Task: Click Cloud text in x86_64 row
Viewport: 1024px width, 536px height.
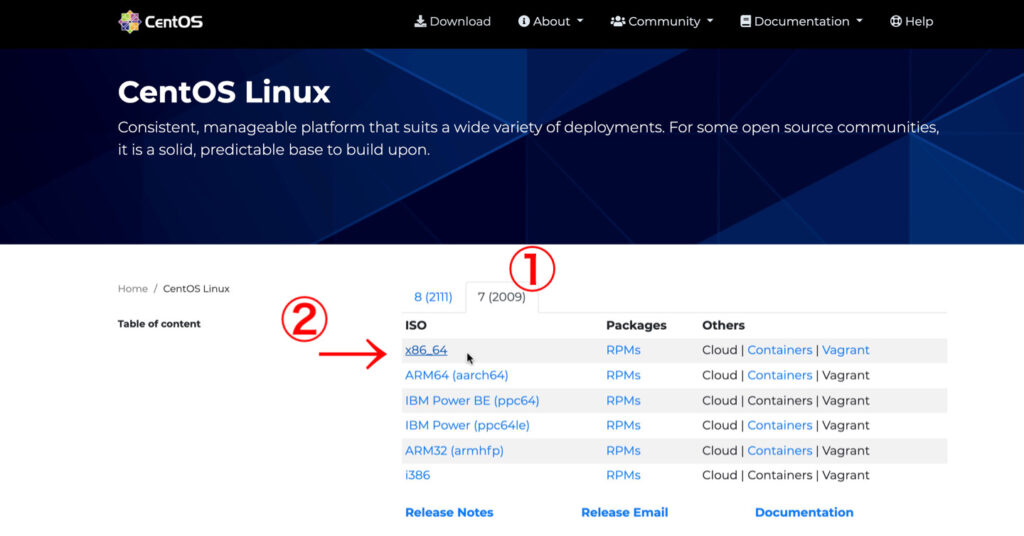Action: (720, 350)
